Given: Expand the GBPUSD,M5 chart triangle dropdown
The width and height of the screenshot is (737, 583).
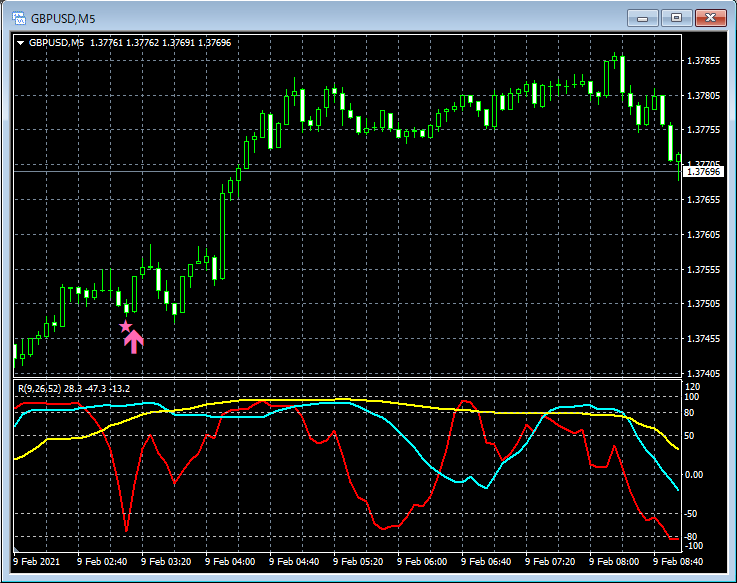Looking at the screenshot, I should [x=21, y=43].
